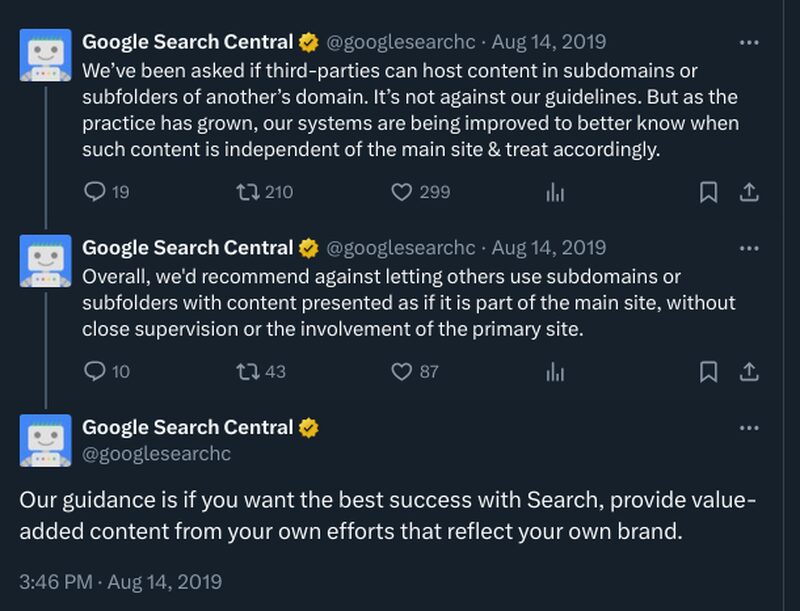This screenshot has height=611, width=800.
Task: Click the robot avatar of the second tweet
Action: pyautogui.click(x=45, y=260)
